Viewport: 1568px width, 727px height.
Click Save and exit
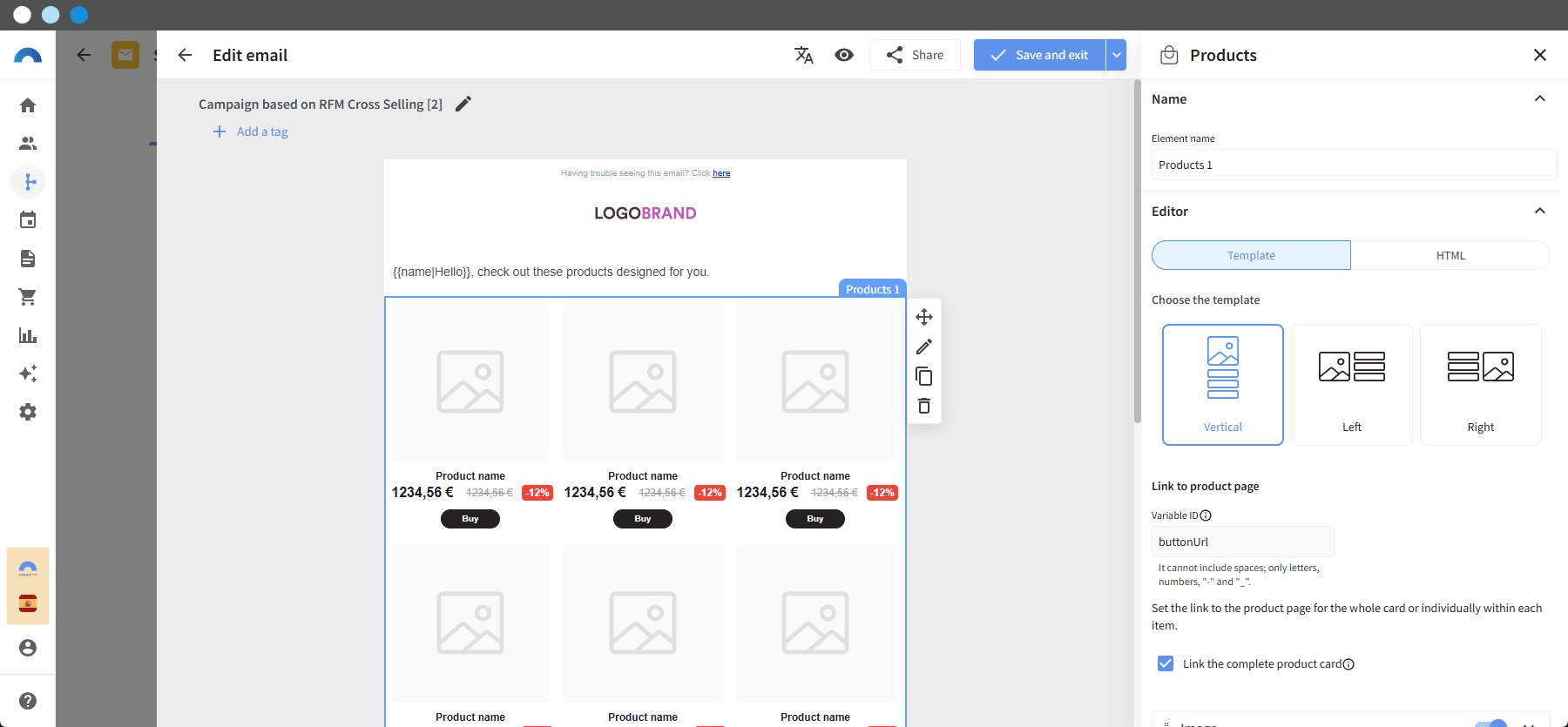coord(1039,55)
